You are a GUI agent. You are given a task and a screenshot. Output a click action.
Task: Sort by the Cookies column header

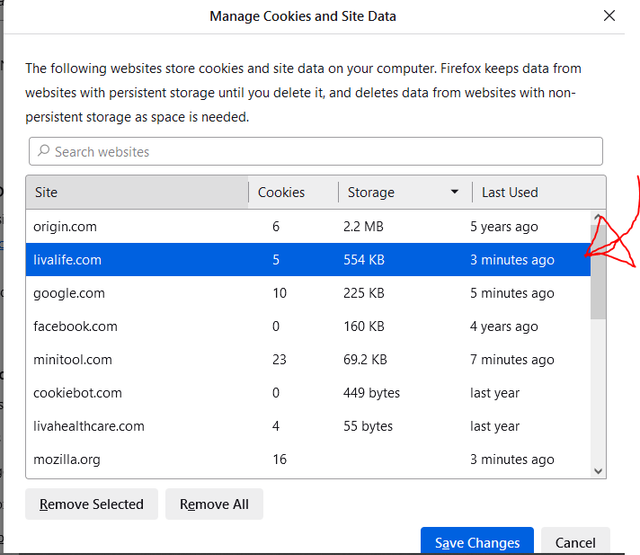(x=282, y=192)
